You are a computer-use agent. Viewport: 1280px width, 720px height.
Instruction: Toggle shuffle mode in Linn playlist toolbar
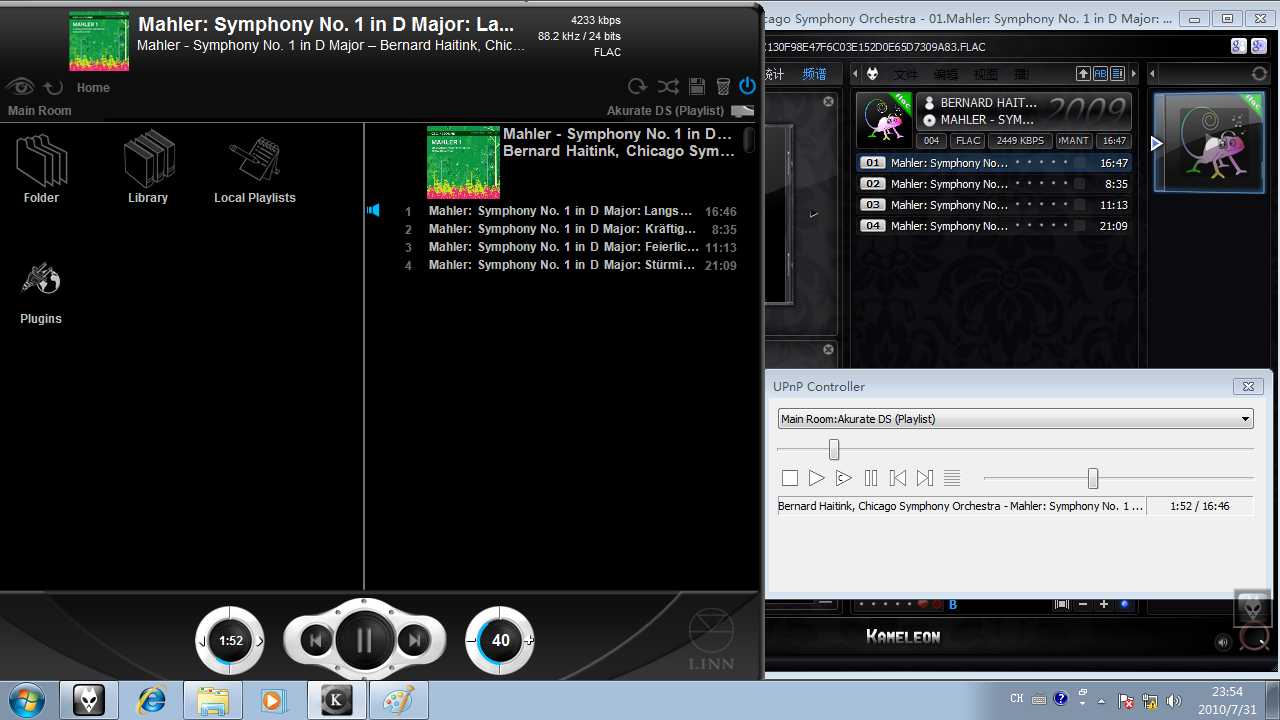pos(668,87)
